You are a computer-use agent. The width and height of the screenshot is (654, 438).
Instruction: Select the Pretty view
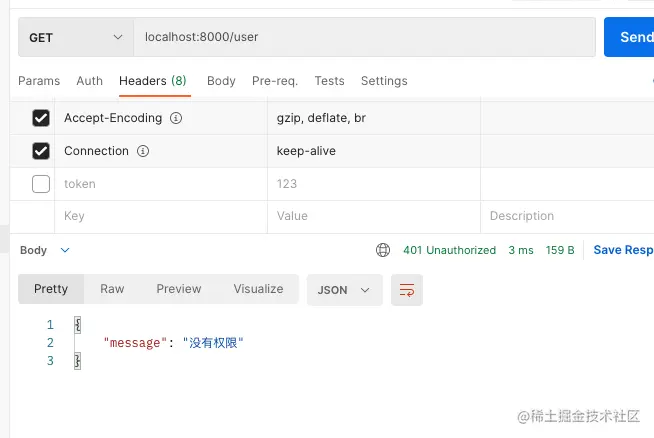pos(51,289)
